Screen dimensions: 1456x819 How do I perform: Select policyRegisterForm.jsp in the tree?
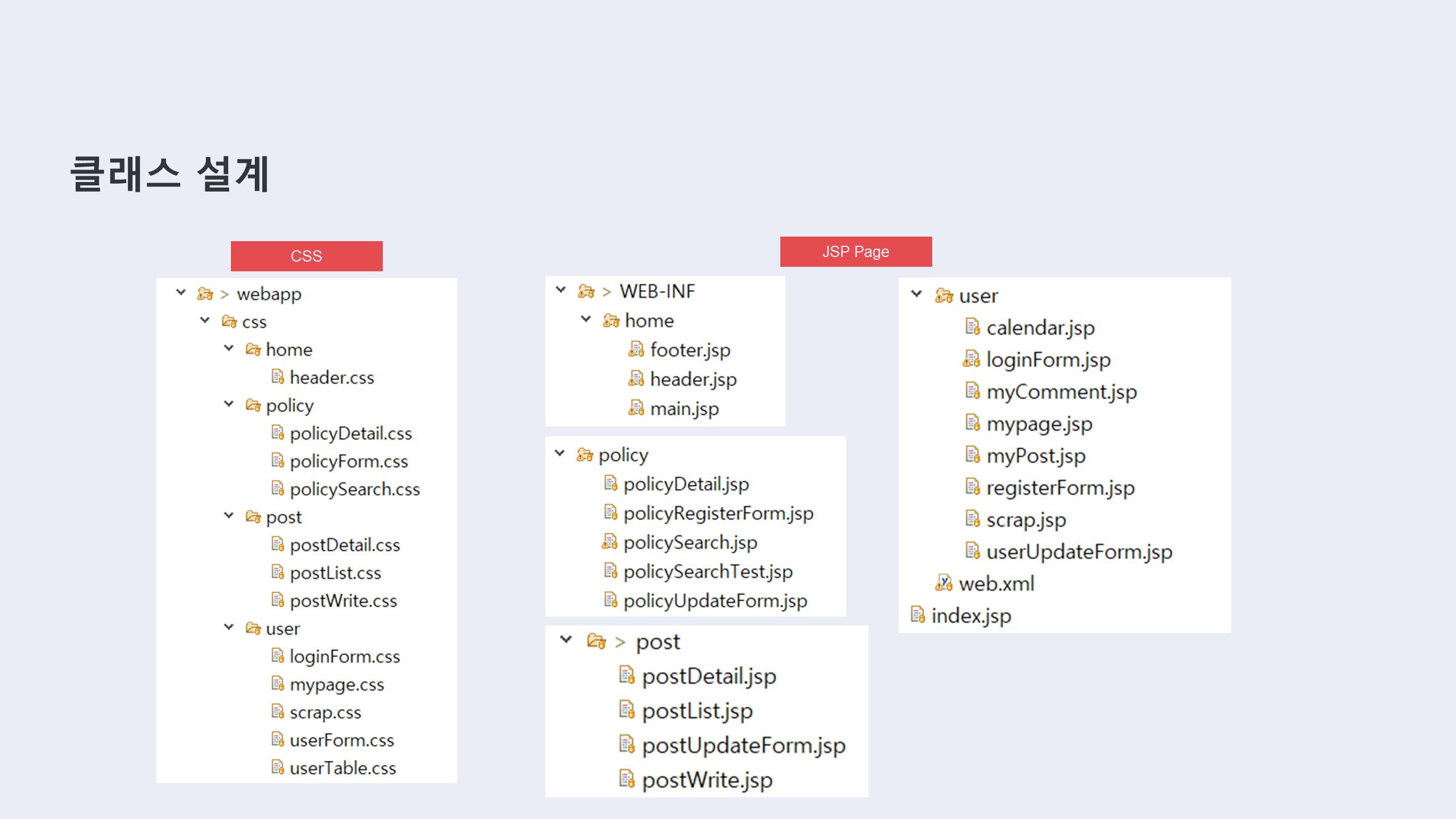pyautogui.click(x=718, y=514)
